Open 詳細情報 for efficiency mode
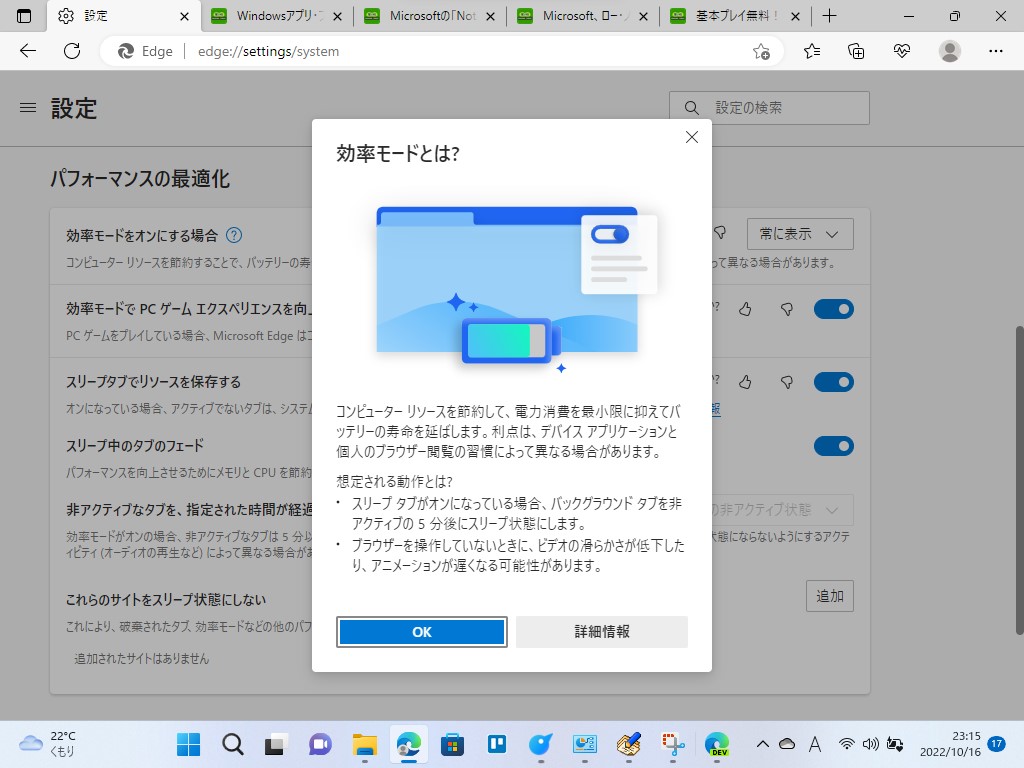 (x=602, y=631)
